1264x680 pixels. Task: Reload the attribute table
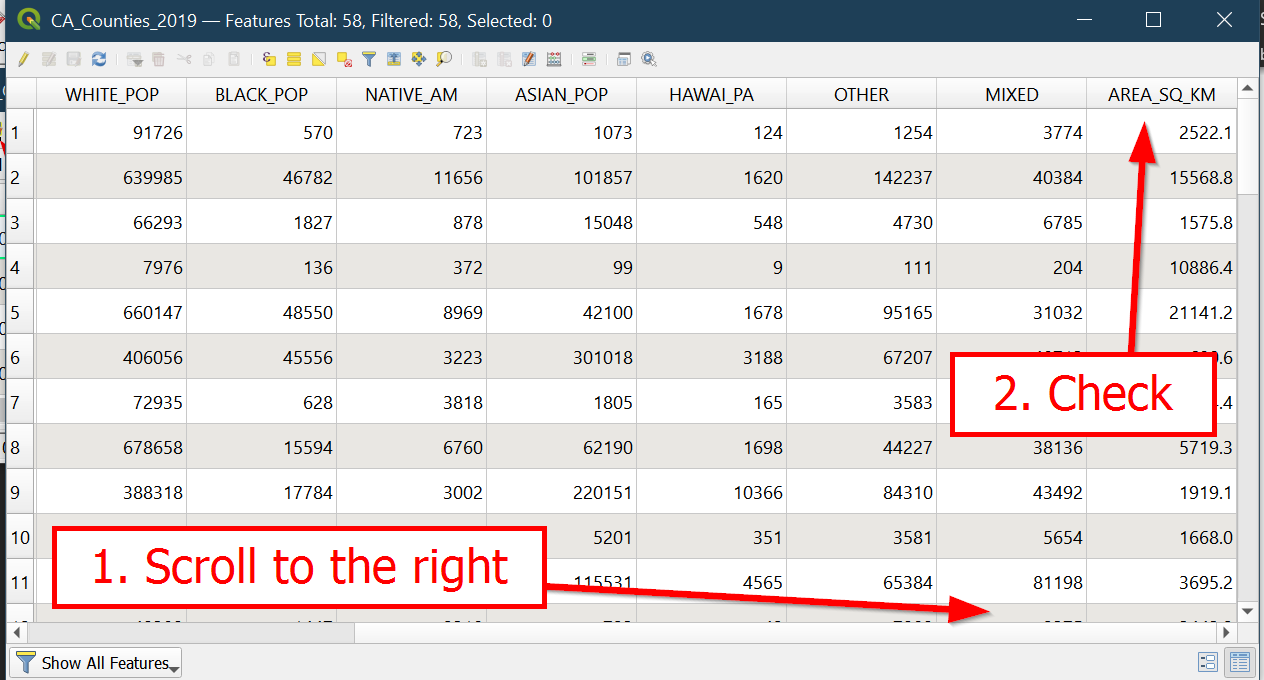click(98, 60)
